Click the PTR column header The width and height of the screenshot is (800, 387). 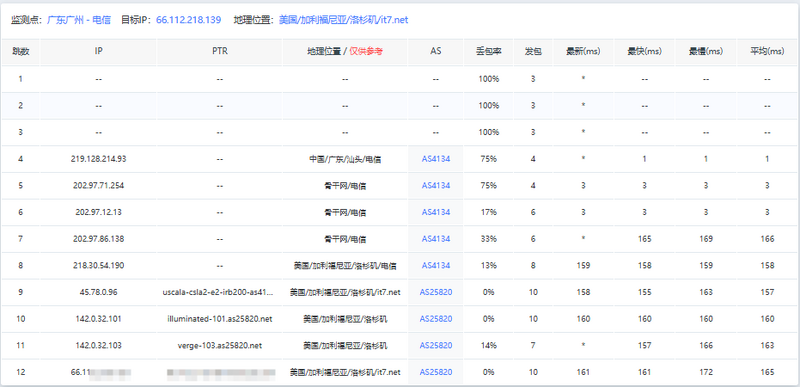point(219,51)
